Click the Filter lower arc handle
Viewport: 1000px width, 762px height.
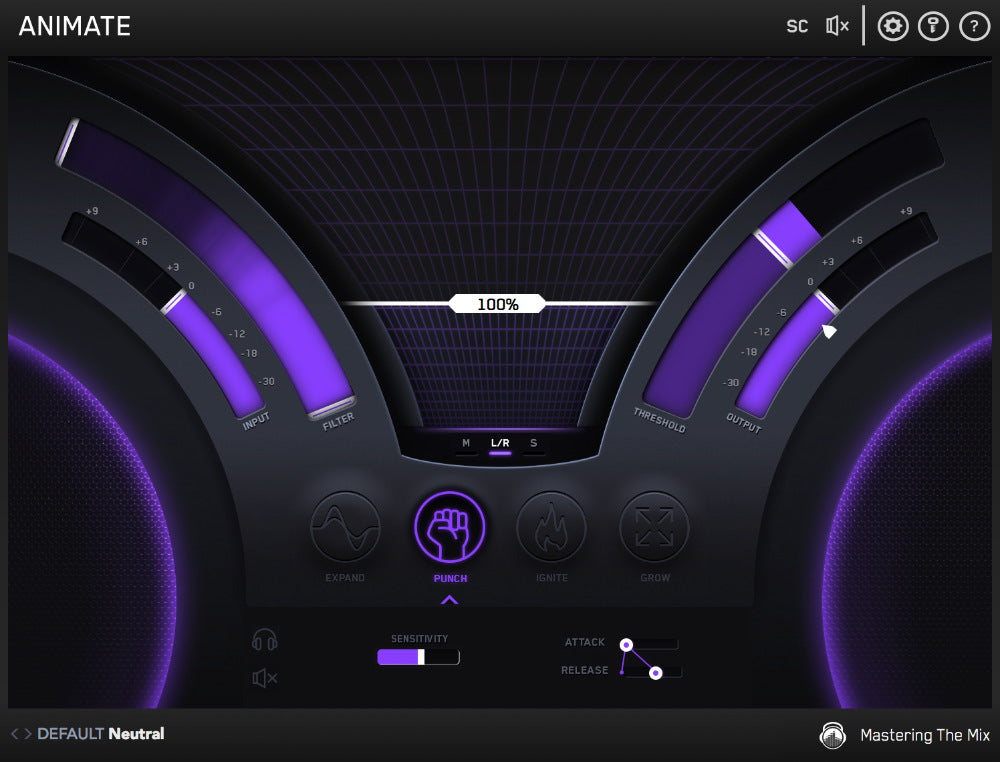pyautogui.click(x=332, y=407)
